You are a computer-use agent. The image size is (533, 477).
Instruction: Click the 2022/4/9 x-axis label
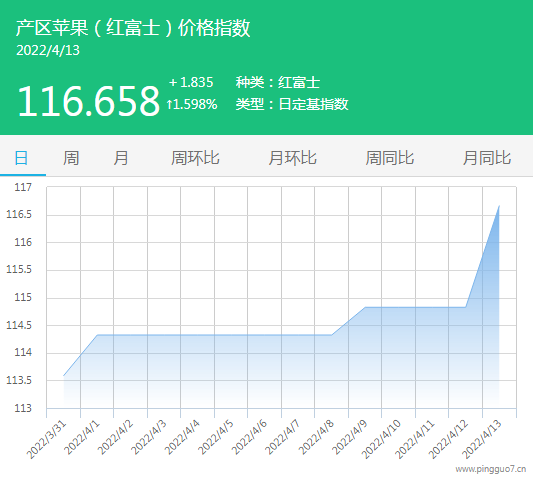350,437
